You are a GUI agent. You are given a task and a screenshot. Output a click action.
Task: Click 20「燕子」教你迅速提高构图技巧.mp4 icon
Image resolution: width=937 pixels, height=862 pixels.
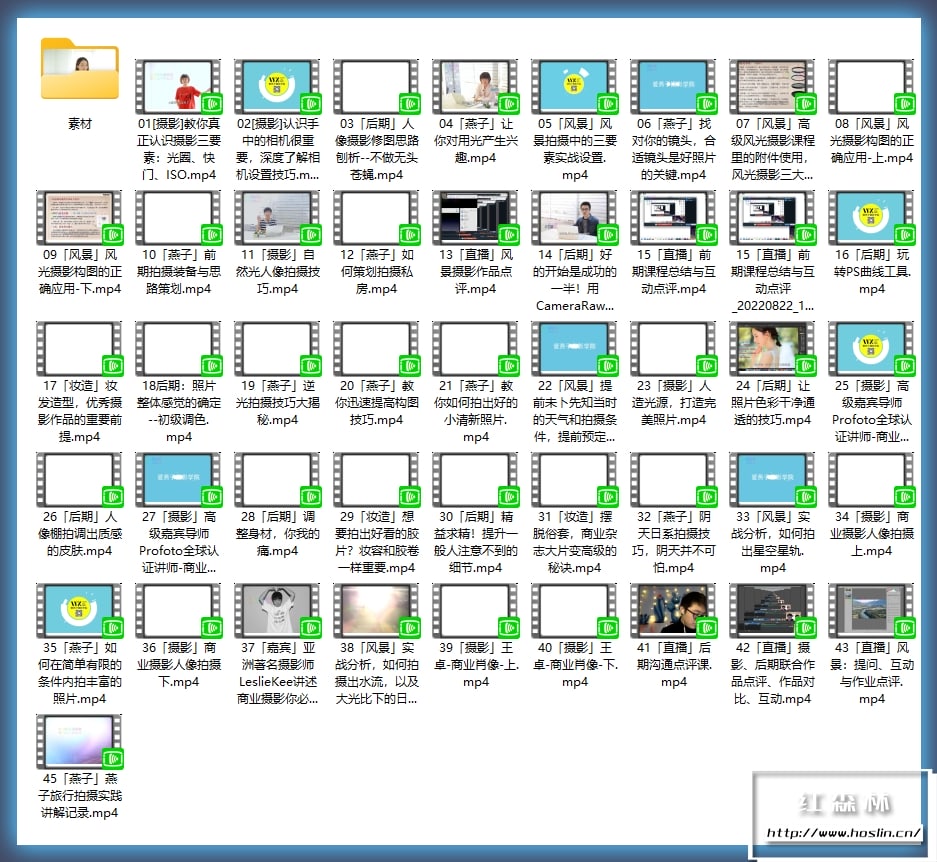[376, 349]
